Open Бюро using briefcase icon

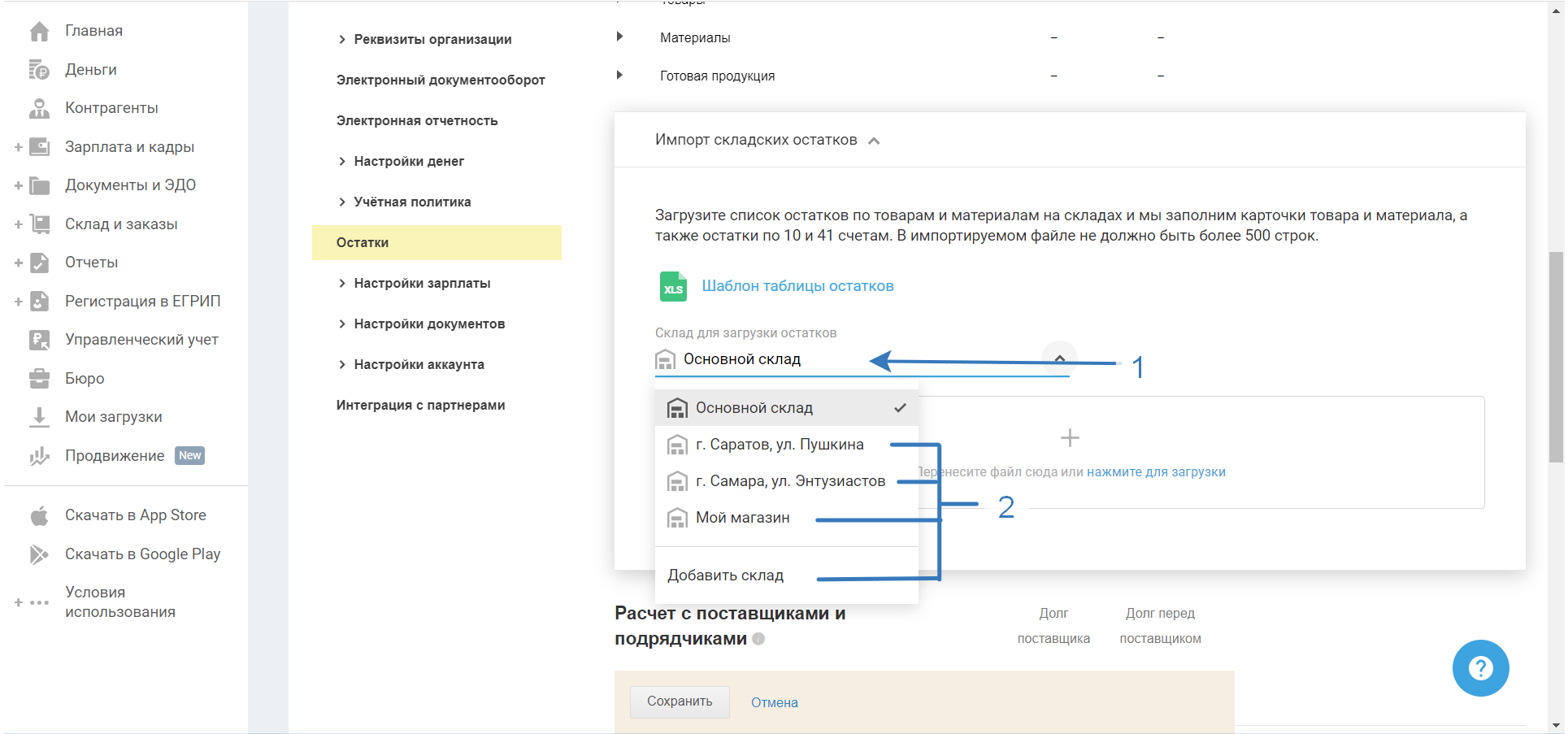tap(39, 379)
